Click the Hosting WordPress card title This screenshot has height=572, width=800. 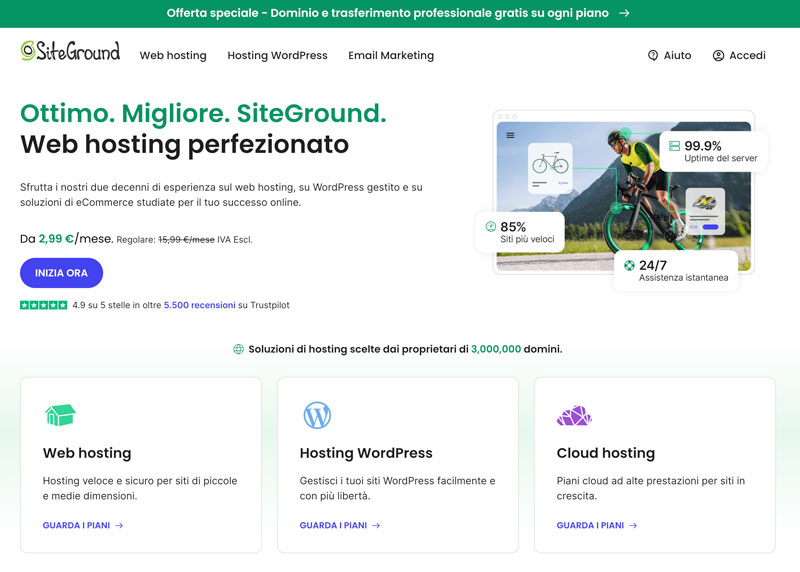point(366,453)
